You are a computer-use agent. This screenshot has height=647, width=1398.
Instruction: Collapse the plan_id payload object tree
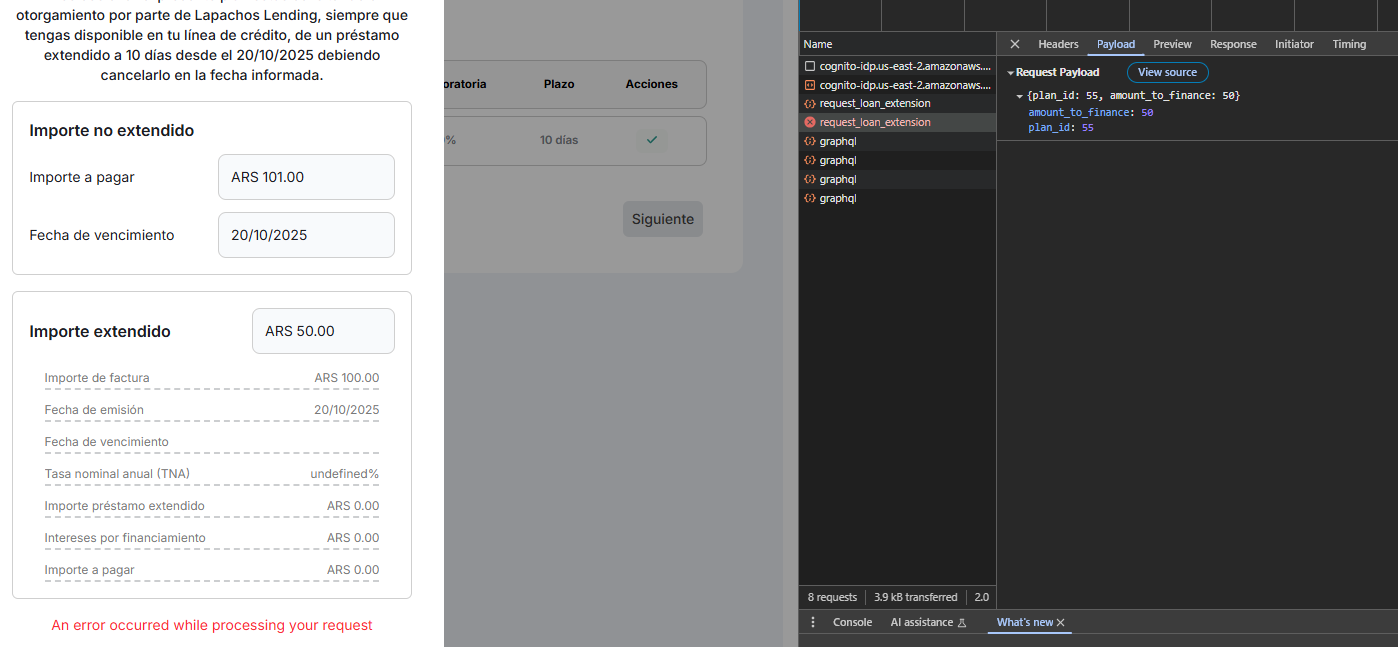[x=1020, y=96]
